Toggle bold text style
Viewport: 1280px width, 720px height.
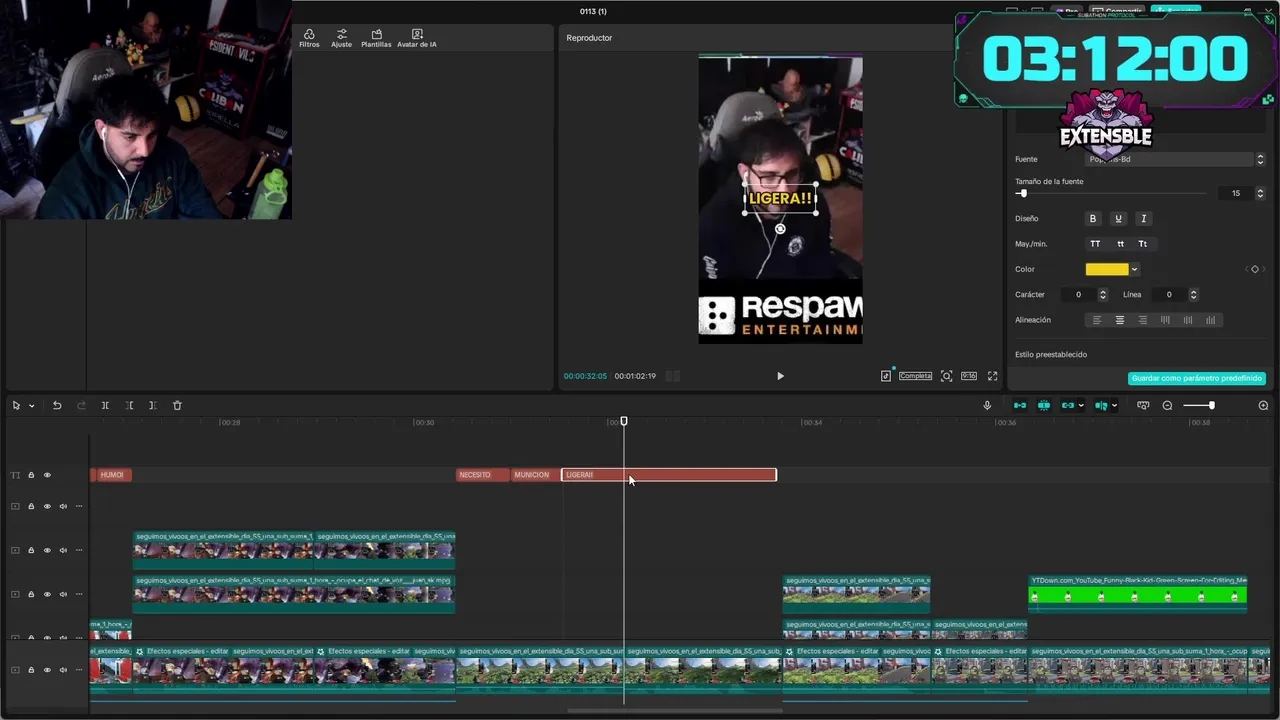coord(1093,218)
